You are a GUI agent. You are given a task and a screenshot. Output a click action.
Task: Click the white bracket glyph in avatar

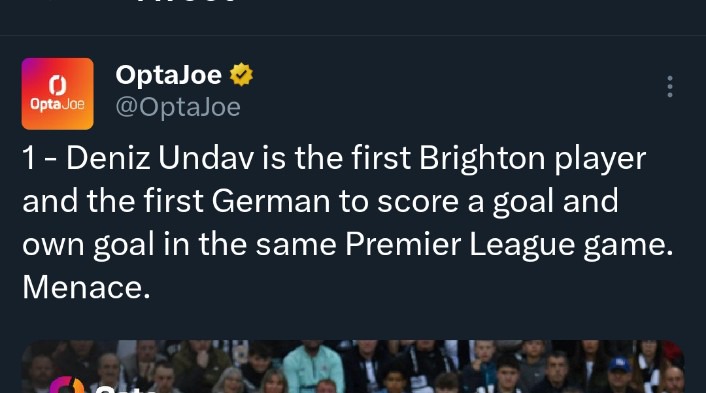pyautogui.click(x=58, y=85)
